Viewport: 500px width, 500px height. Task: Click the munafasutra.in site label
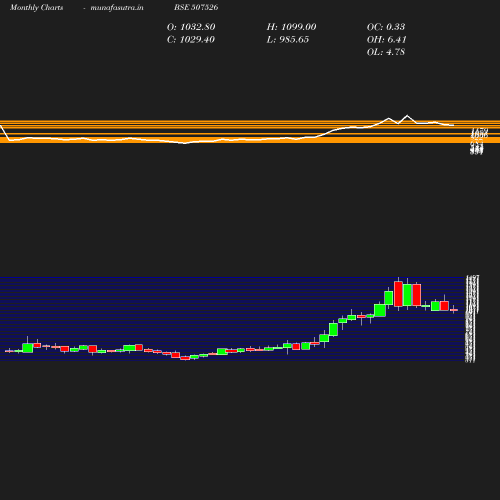point(117,7)
